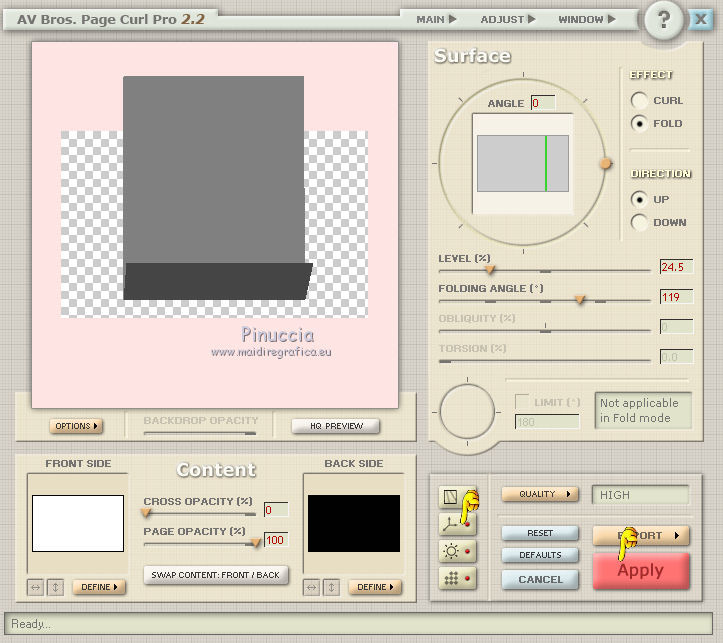This screenshot has height=643, width=723.
Task: Click the DEFAULTS button
Action: click(x=540, y=555)
